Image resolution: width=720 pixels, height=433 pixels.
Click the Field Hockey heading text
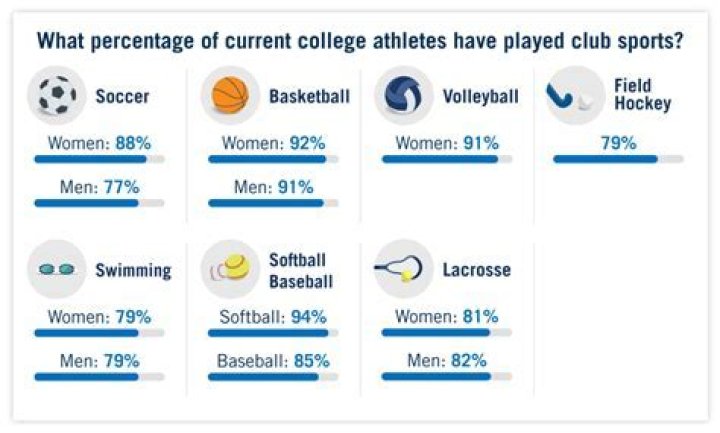(x=643, y=95)
